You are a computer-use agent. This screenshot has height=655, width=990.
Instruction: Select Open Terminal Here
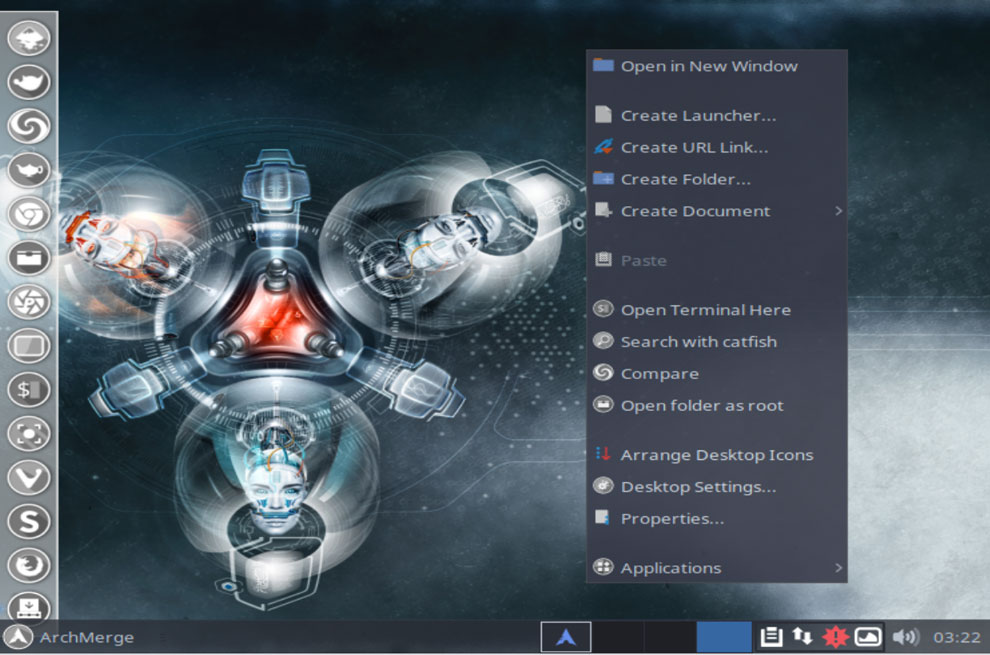717,309
